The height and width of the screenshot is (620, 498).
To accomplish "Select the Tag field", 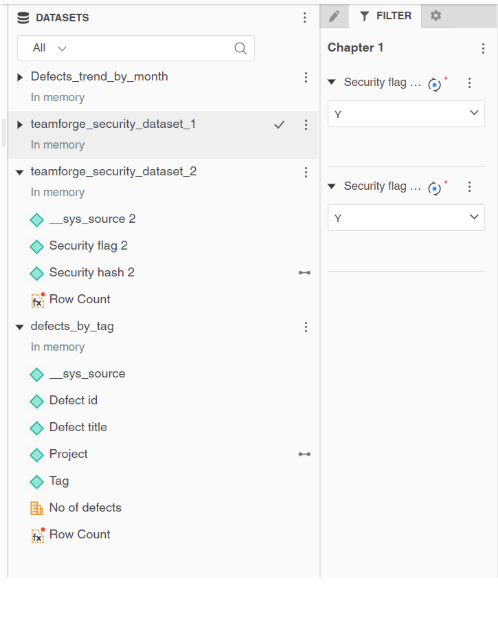I will point(59,481).
